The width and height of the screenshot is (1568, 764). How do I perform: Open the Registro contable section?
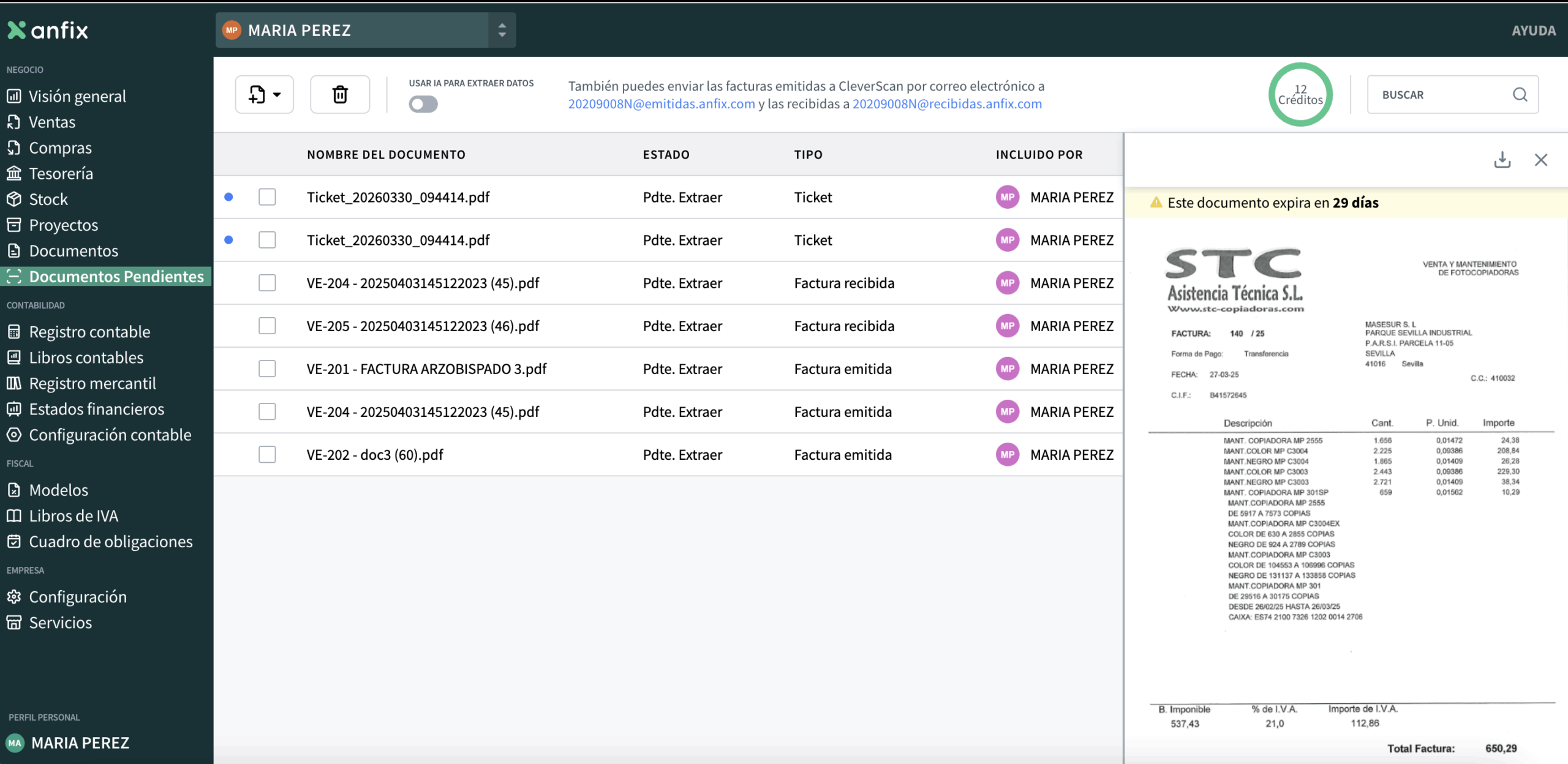(x=89, y=332)
